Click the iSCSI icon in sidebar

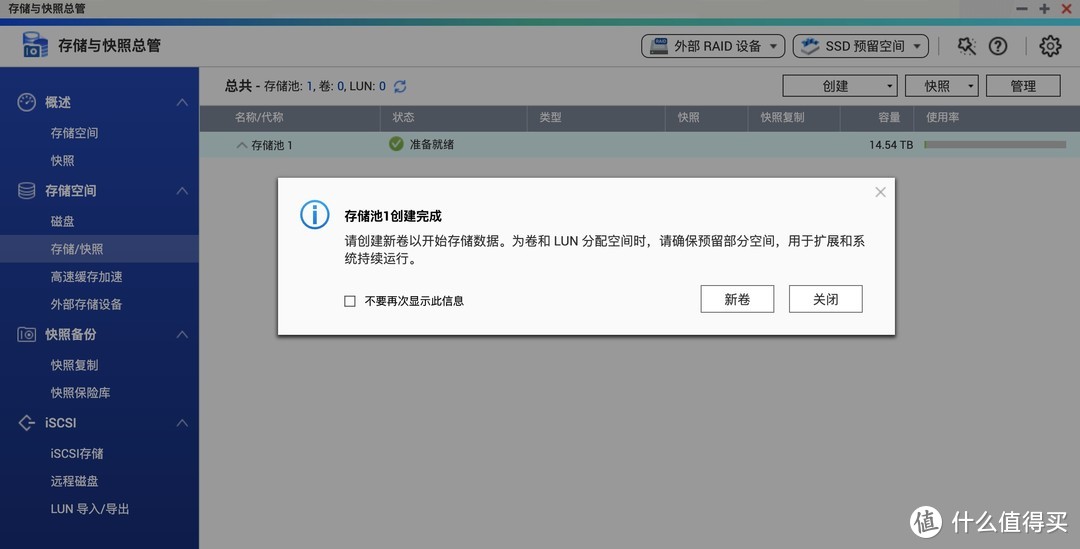(26, 422)
